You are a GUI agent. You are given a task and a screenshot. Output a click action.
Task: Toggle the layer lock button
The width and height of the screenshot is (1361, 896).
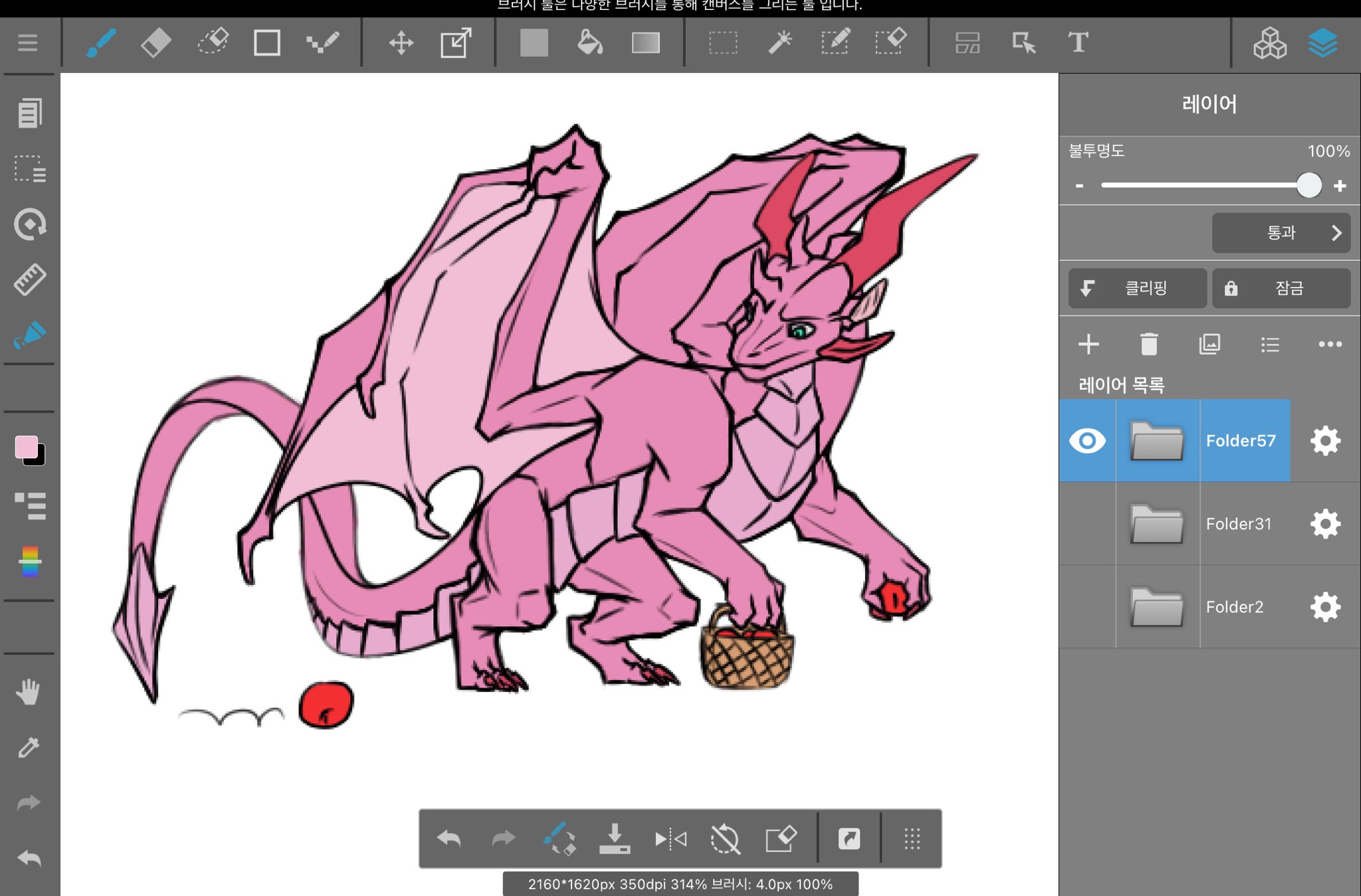[1281, 288]
